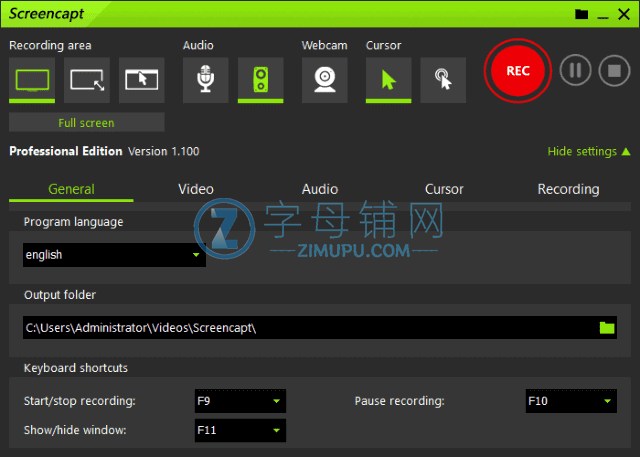Click Hide settings link

coord(589,151)
